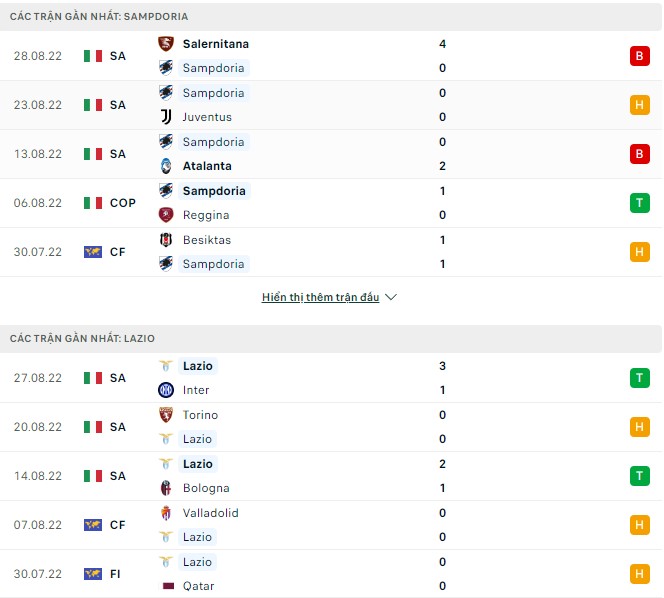Click the green T badge for Reggina match
The width and height of the screenshot is (664, 598).
tap(639, 203)
